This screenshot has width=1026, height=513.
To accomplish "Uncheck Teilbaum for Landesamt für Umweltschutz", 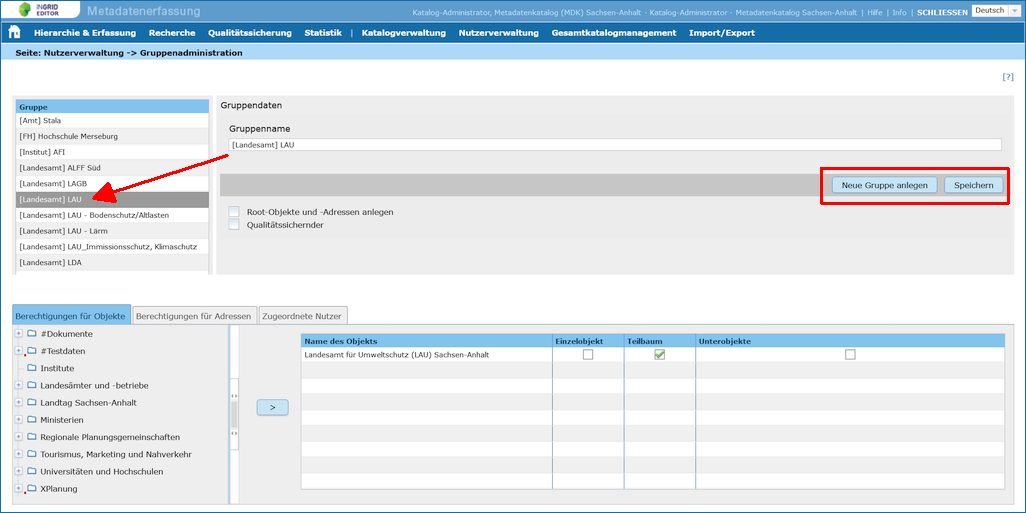I will 660,355.
